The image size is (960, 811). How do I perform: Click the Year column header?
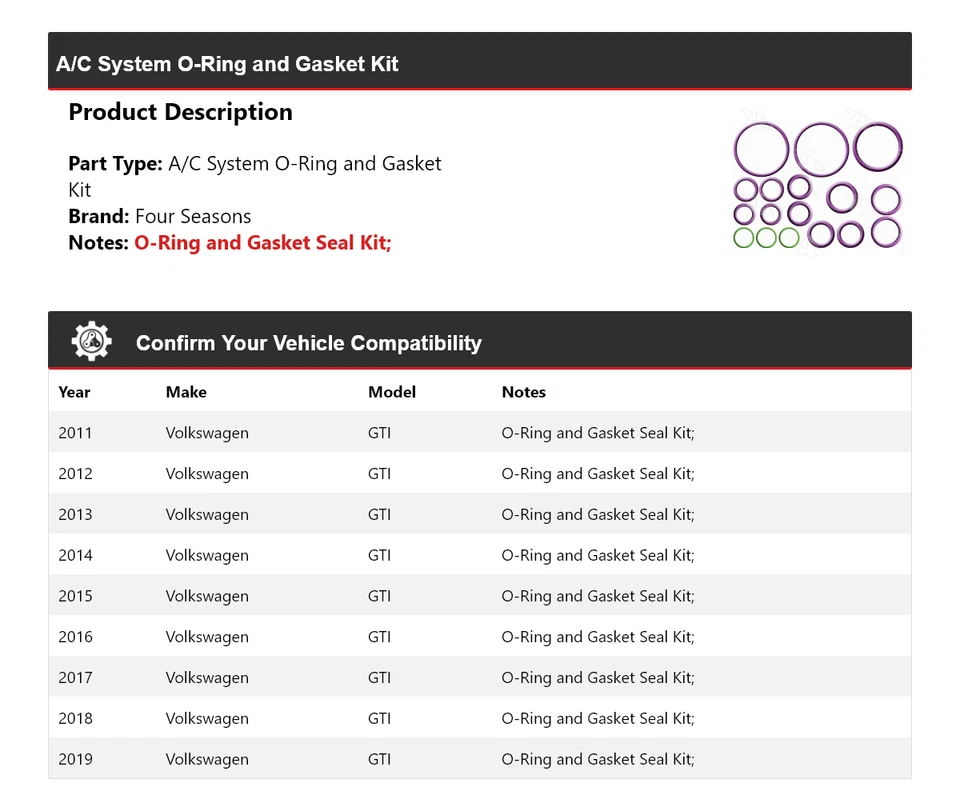pos(74,392)
